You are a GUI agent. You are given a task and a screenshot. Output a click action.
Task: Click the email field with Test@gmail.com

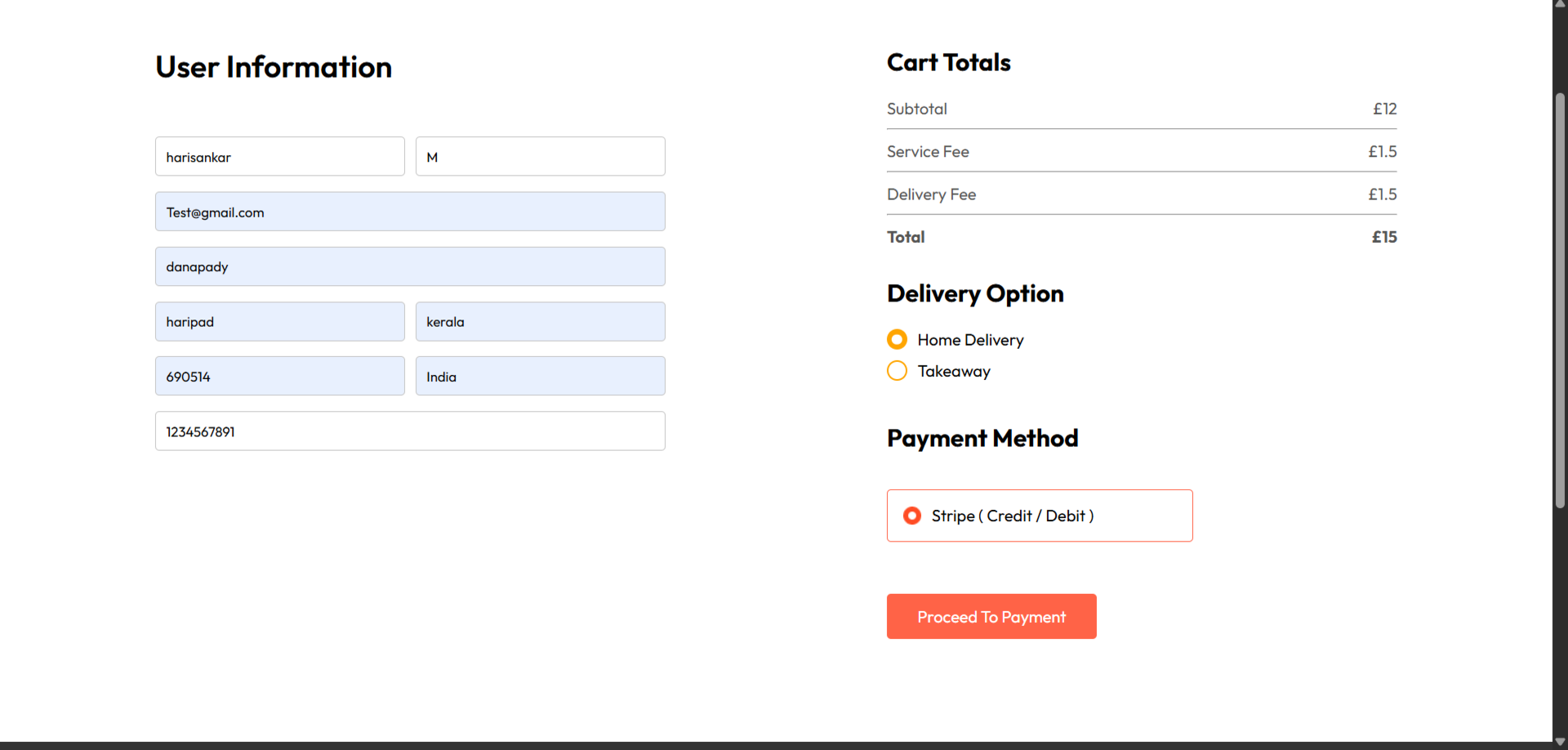coord(410,212)
